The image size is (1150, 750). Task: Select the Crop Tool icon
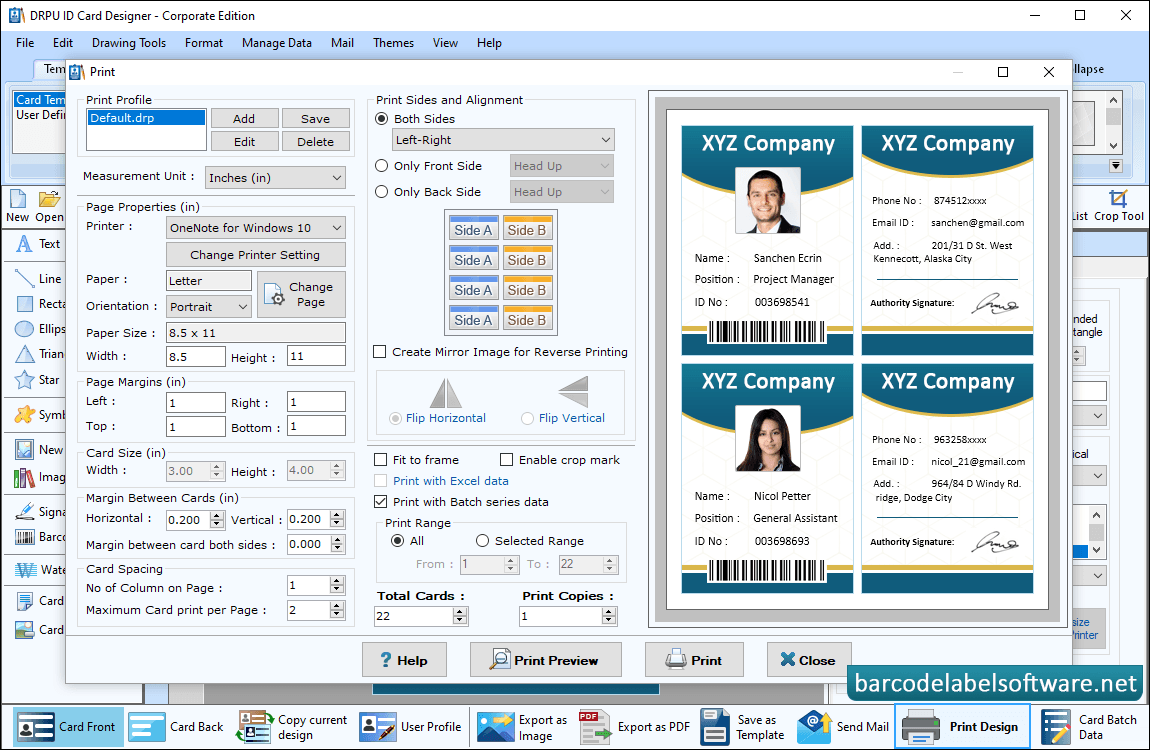point(1118,198)
